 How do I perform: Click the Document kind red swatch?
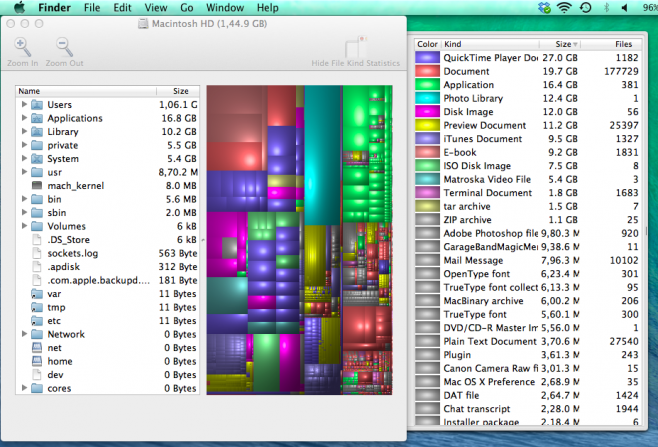click(427, 71)
